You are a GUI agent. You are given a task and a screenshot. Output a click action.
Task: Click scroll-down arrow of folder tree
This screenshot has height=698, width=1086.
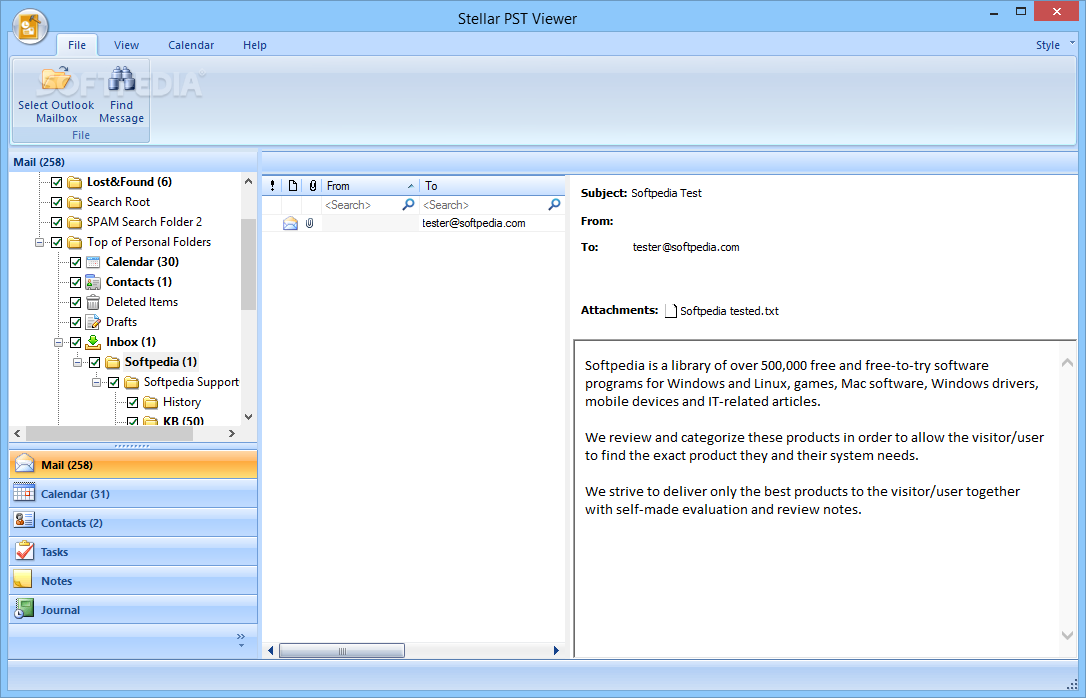[249, 418]
